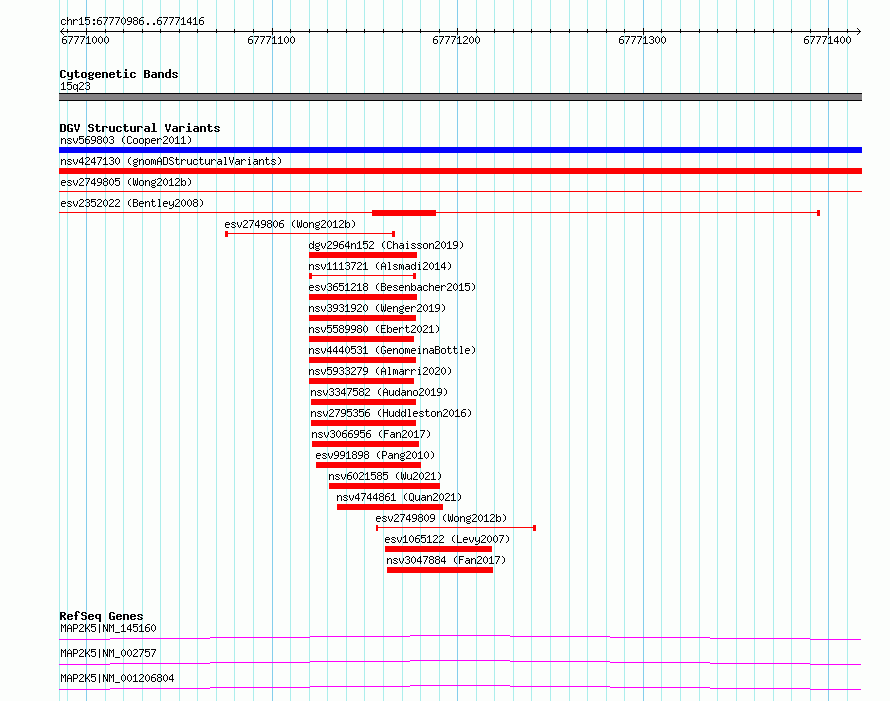
Task: Click the red bar under esv1065122
Action: pos(438,549)
